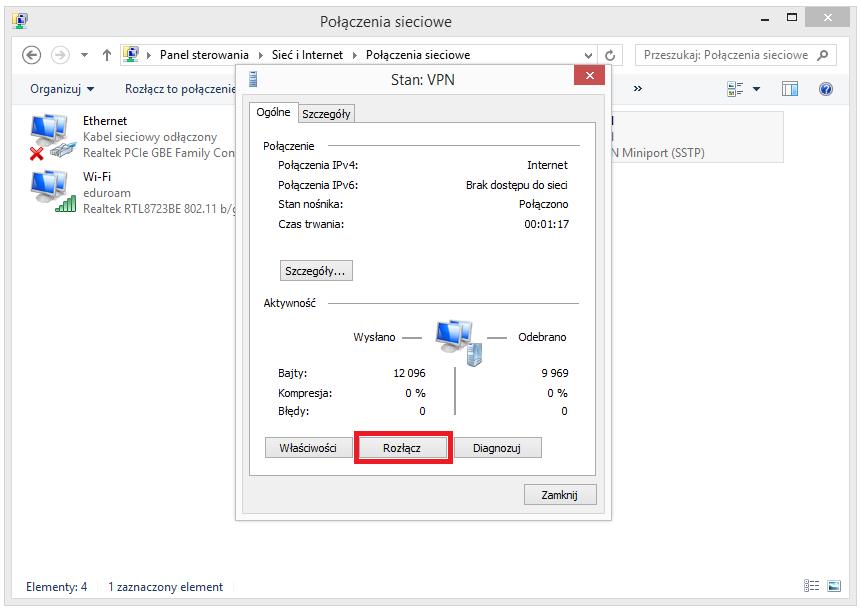Image resolution: width=861 pixels, height=615 pixels.
Task: Click the search magnifier icon
Action: click(x=823, y=55)
